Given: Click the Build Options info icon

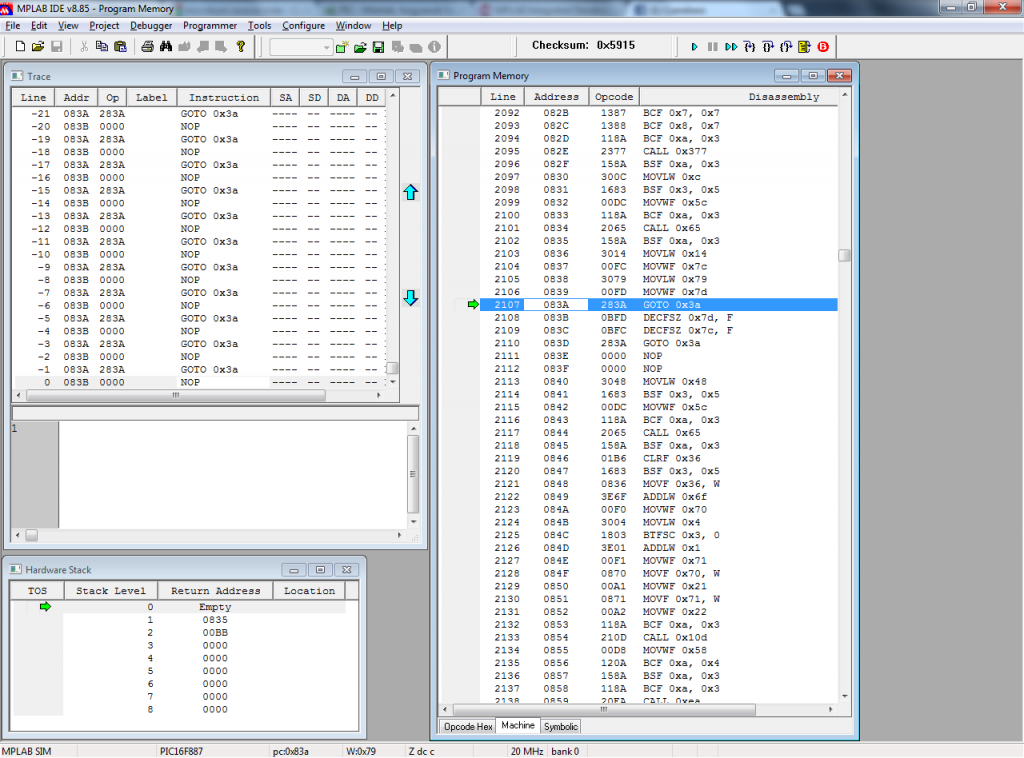Looking at the screenshot, I should [434, 47].
